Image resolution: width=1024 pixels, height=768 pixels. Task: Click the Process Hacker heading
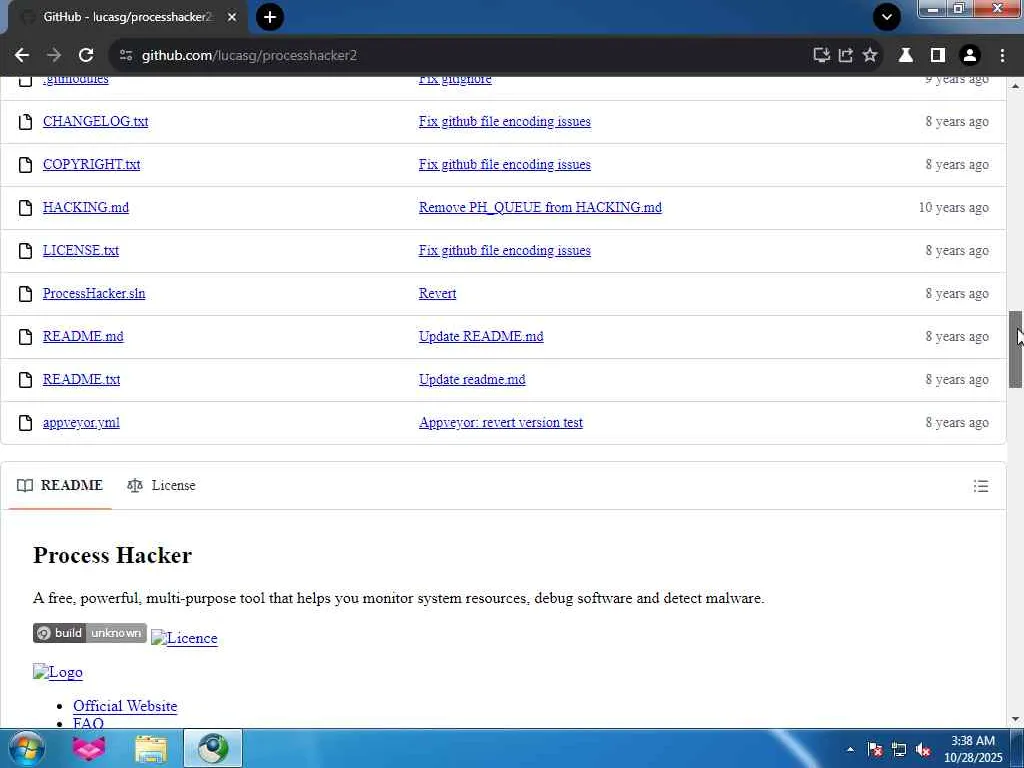tap(112, 555)
